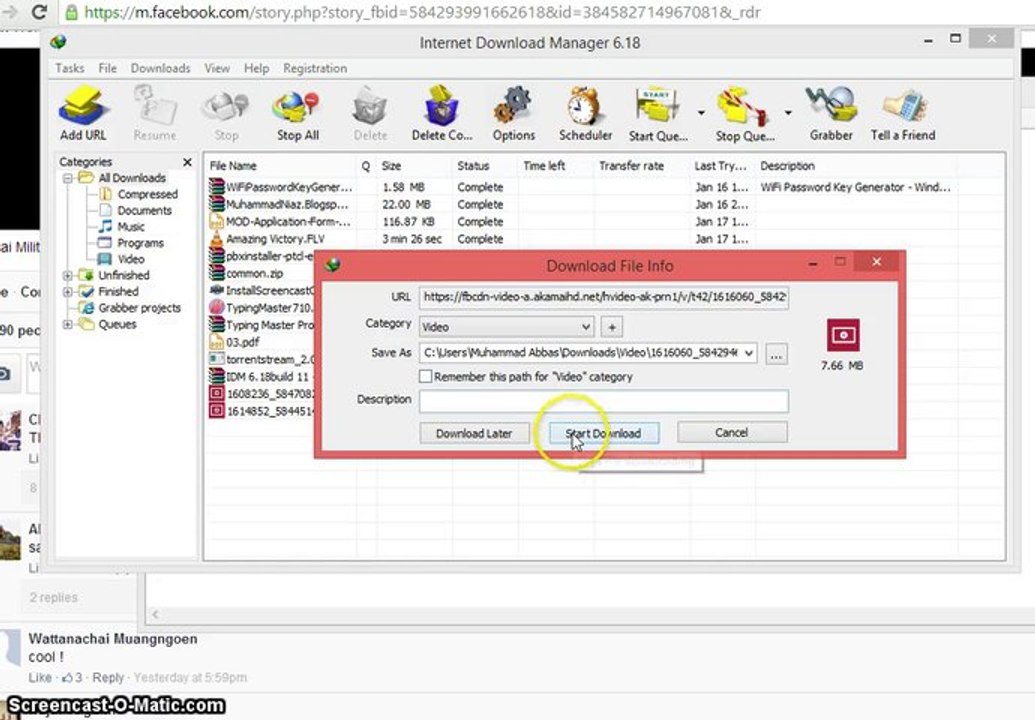Select the Grabber projects tree item

click(x=139, y=308)
